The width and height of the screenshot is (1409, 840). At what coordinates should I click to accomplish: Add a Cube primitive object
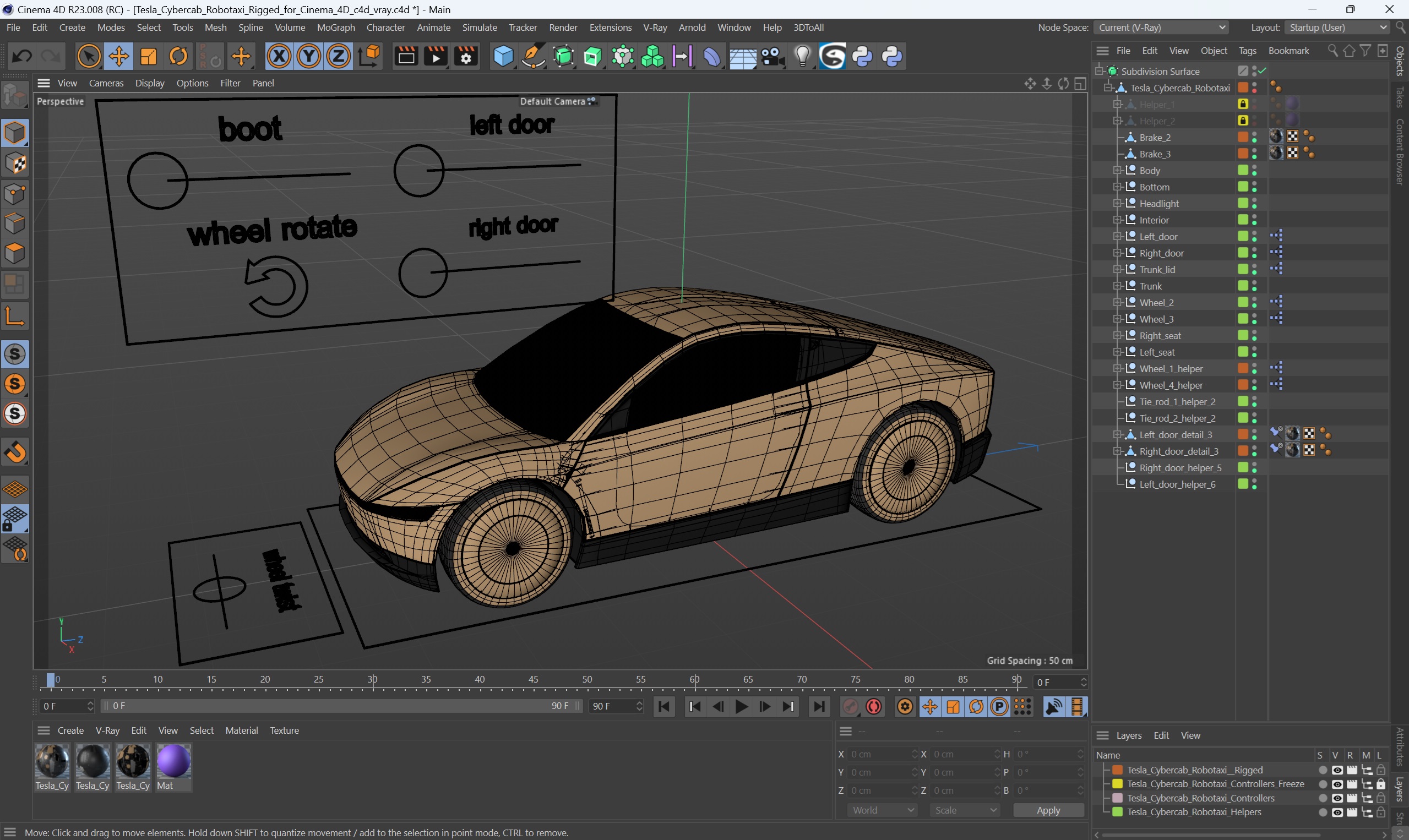tap(503, 56)
